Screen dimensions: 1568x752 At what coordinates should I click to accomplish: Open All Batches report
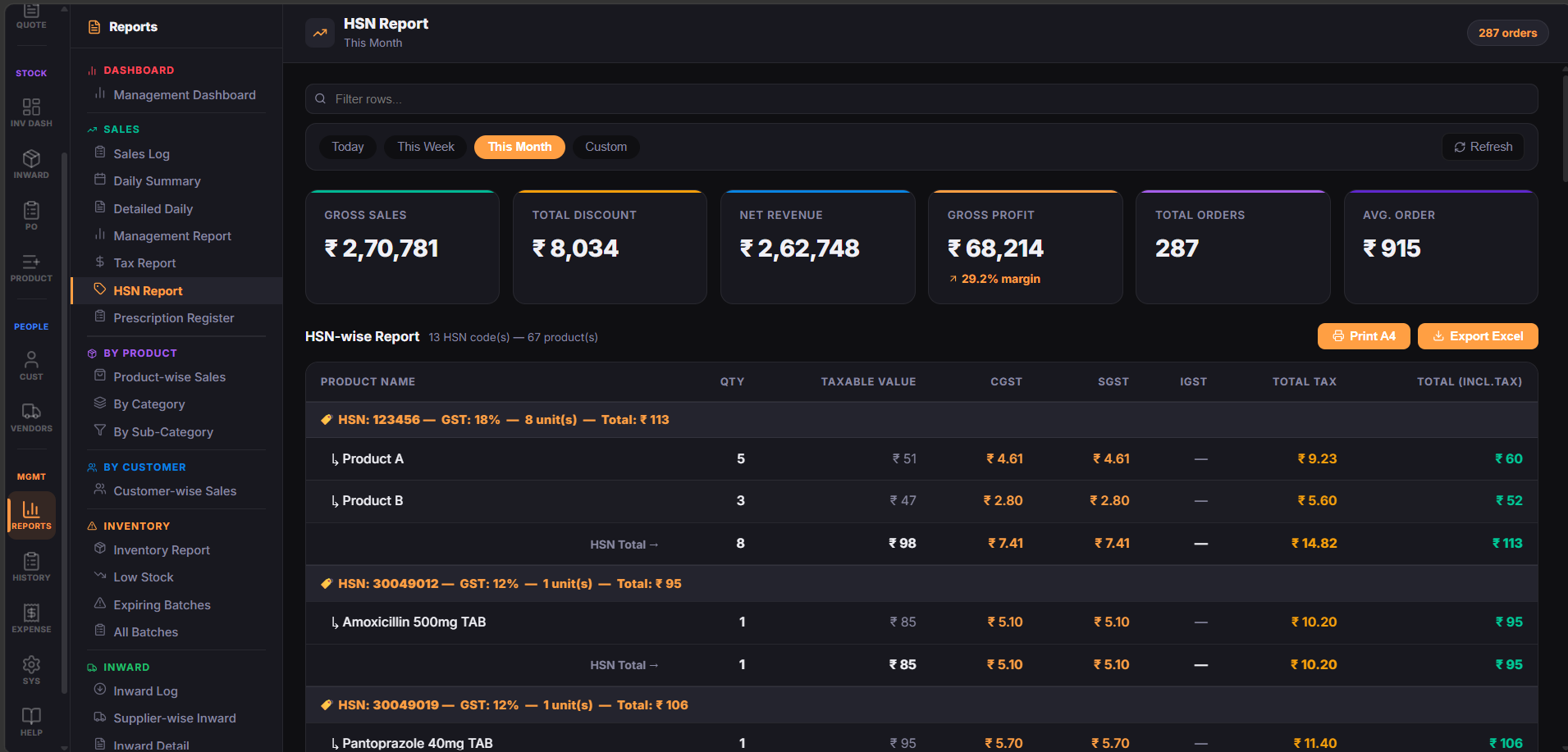[x=176, y=631]
